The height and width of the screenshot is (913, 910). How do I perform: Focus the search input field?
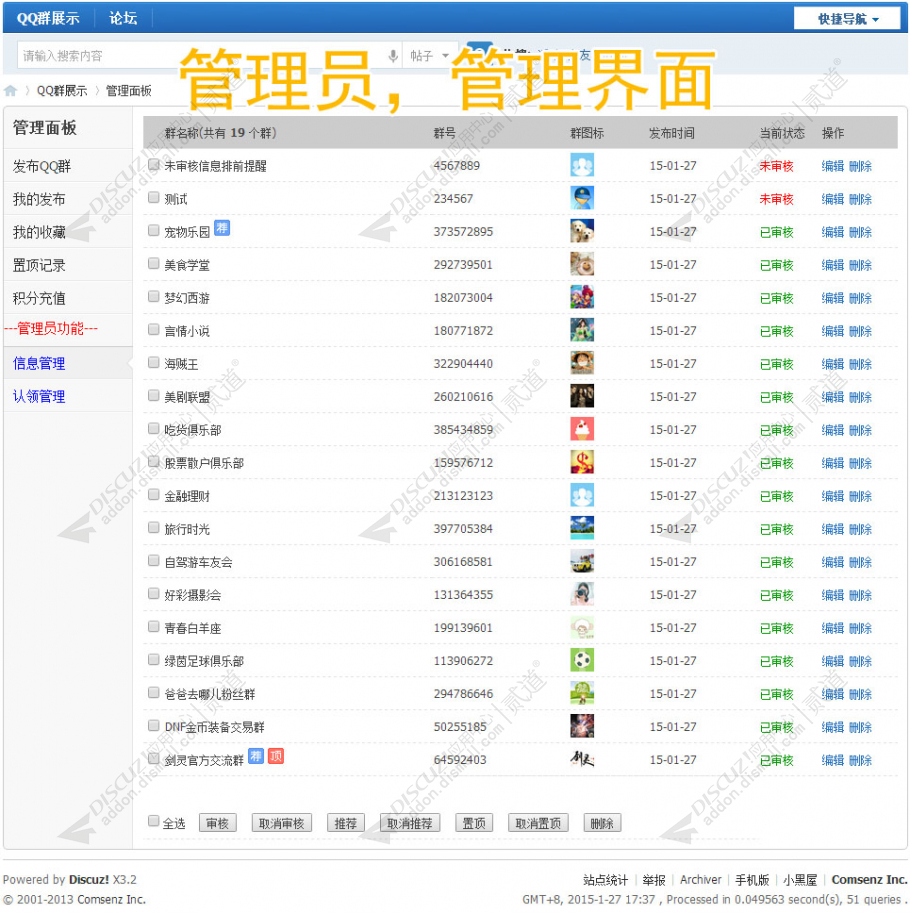click(203, 56)
